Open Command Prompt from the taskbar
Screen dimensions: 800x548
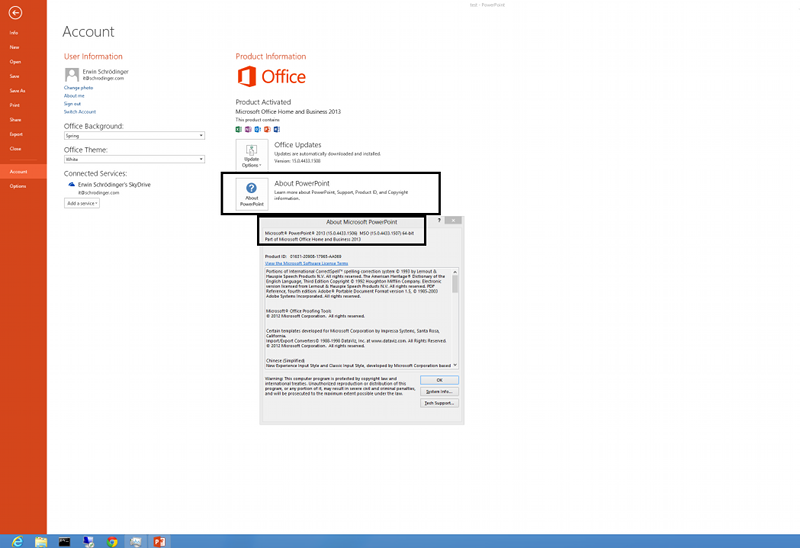64,541
